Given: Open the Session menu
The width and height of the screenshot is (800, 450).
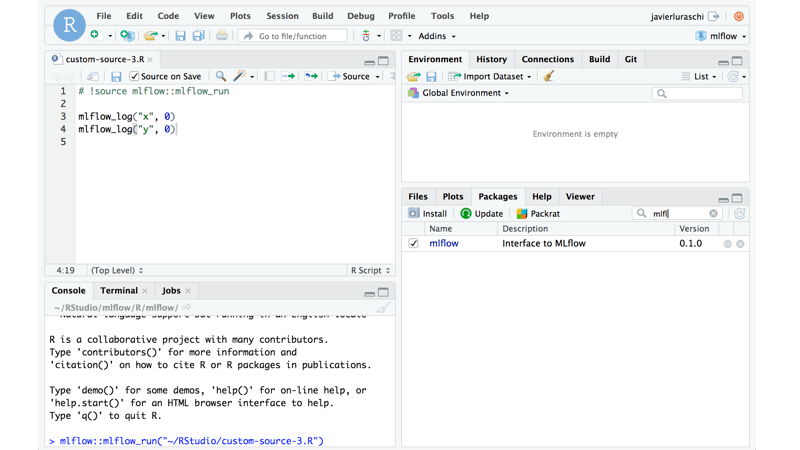Looking at the screenshot, I should click(x=282, y=16).
